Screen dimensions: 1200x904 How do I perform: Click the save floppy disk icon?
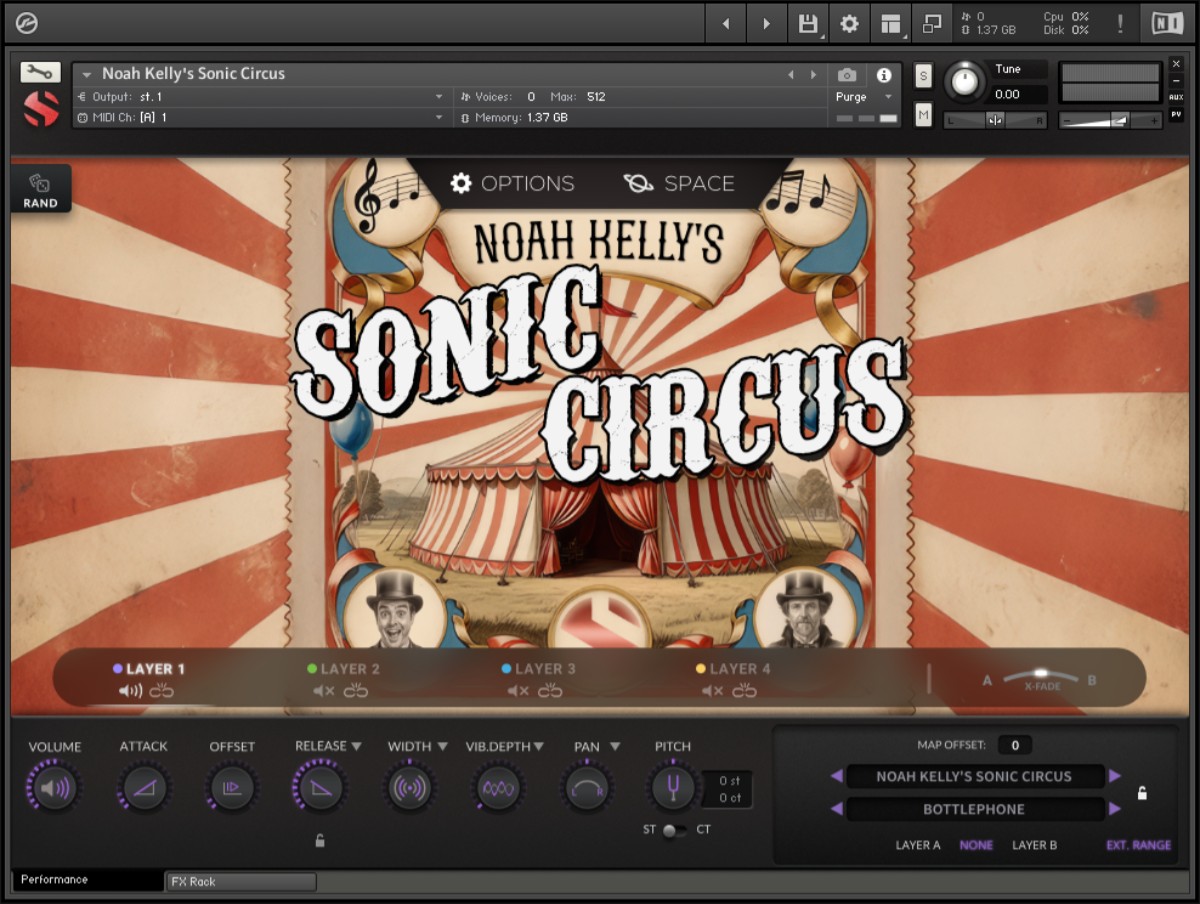click(806, 23)
